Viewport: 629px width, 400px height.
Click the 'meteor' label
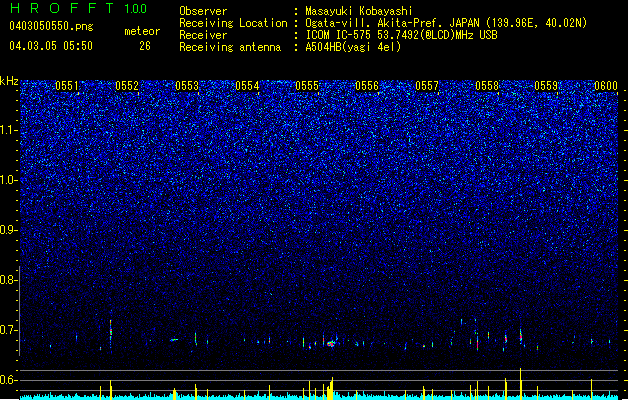(x=142, y=31)
